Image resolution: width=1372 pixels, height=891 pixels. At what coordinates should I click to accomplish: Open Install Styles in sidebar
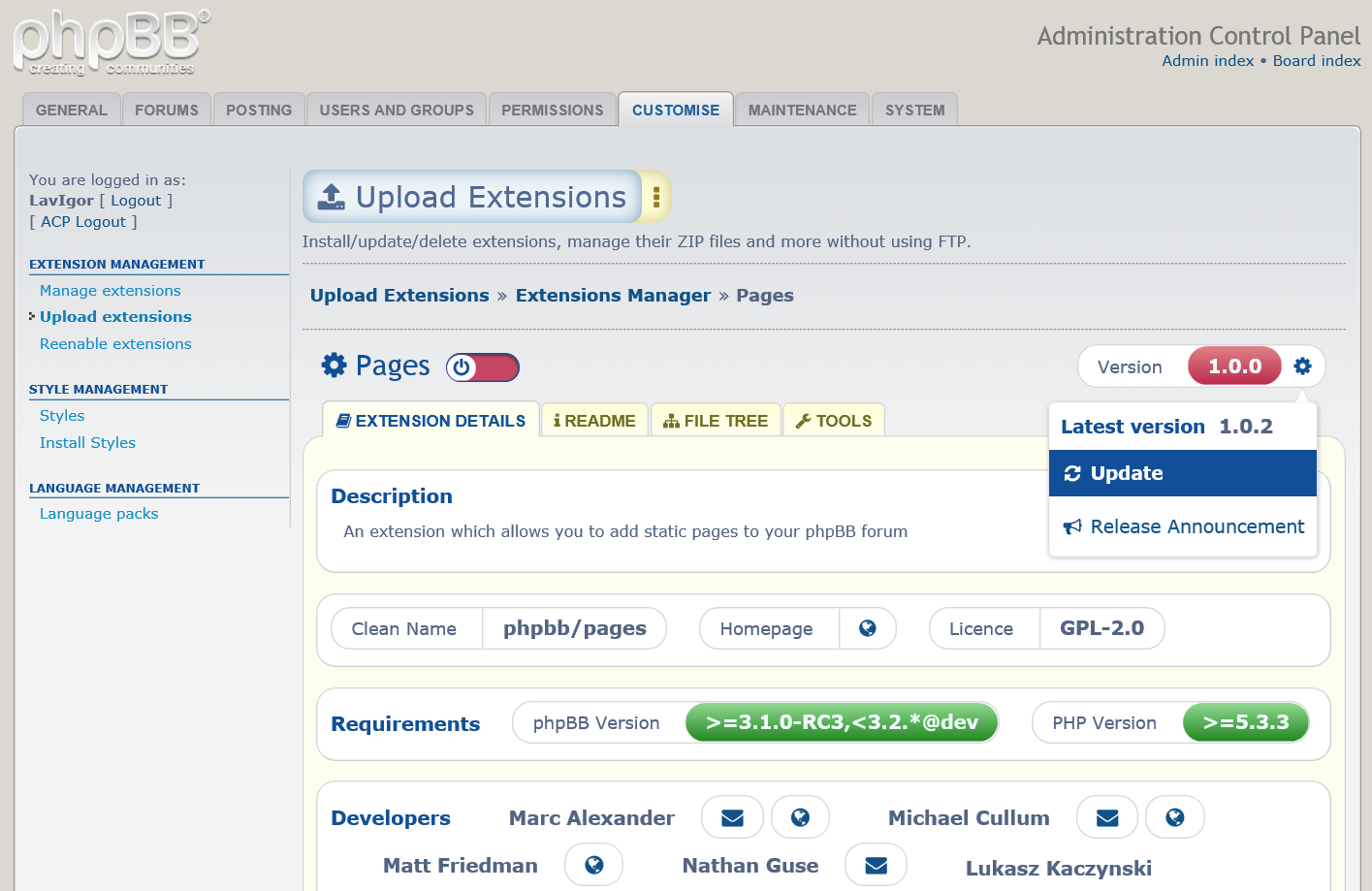(x=87, y=442)
